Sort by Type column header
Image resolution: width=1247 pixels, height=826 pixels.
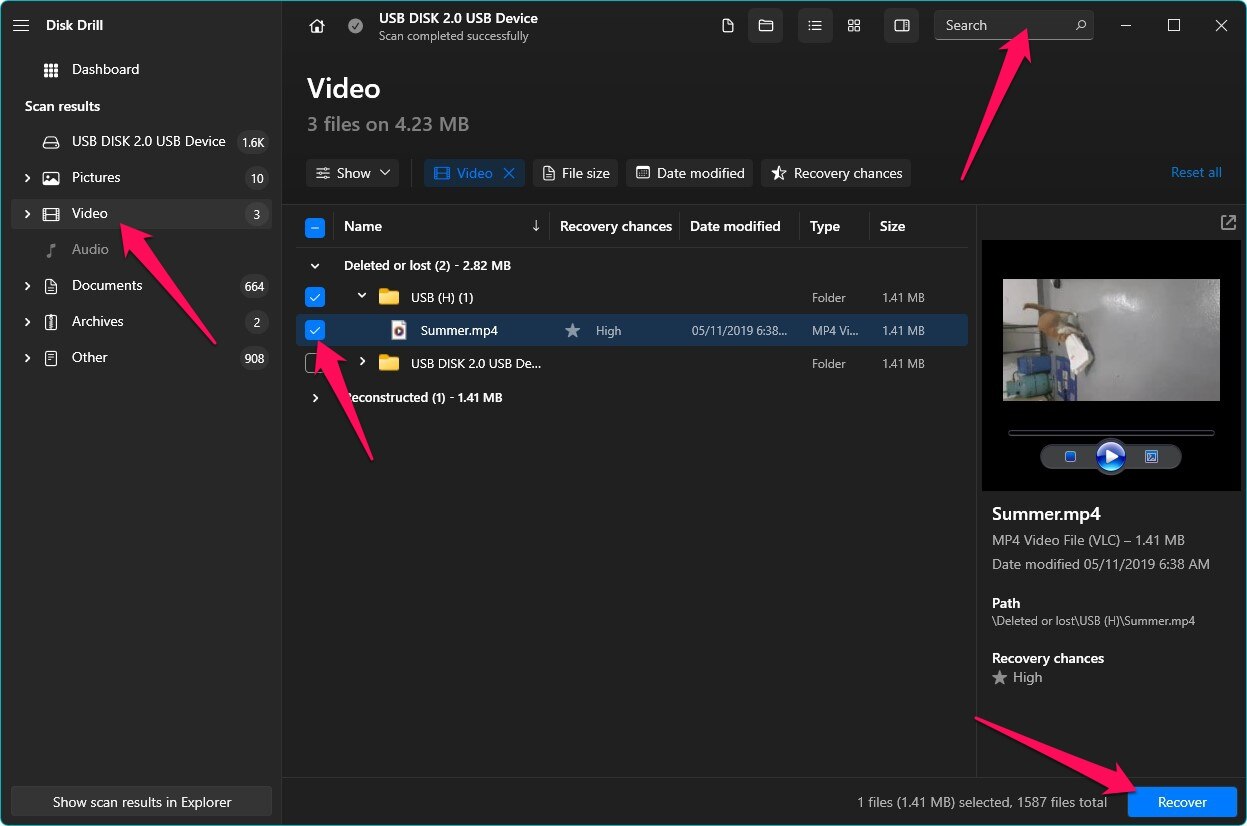[x=825, y=226]
